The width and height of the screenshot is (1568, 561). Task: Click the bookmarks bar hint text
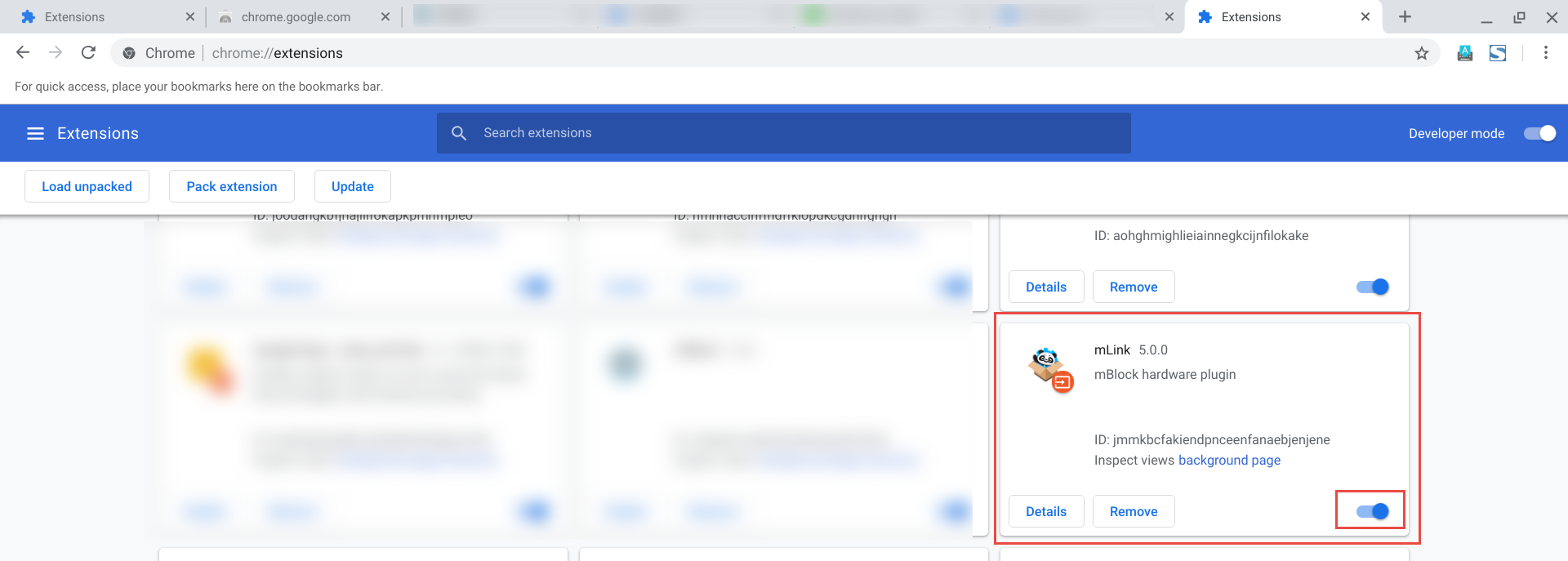(x=198, y=87)
